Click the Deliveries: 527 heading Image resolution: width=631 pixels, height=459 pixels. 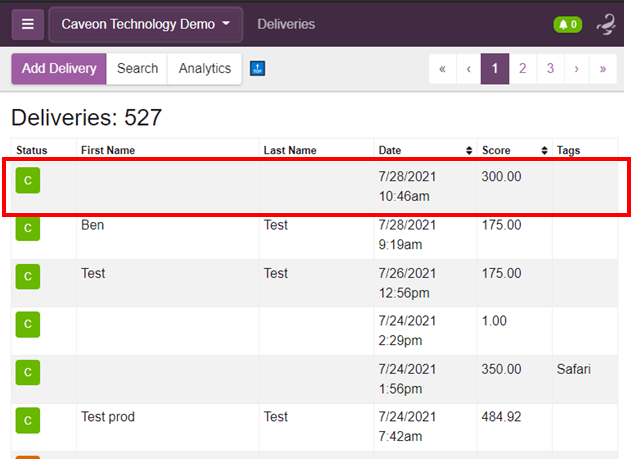87,117
